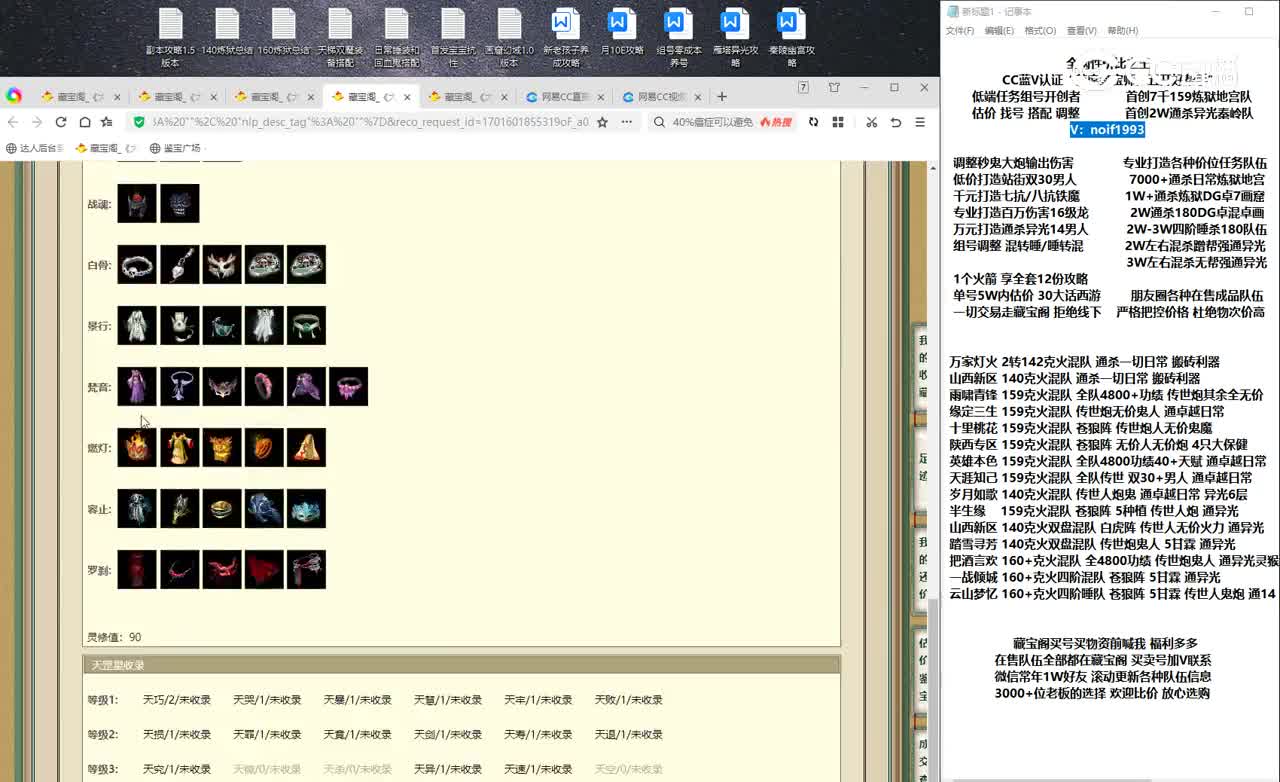Click the golden ring item in 容止 row
1280x782 pixels.
[x=222, y=509]
